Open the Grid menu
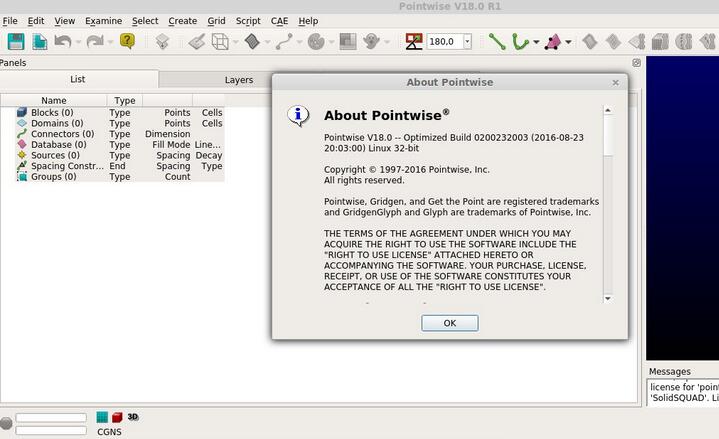This screenshot has height=439, width=719. (216, 21)
